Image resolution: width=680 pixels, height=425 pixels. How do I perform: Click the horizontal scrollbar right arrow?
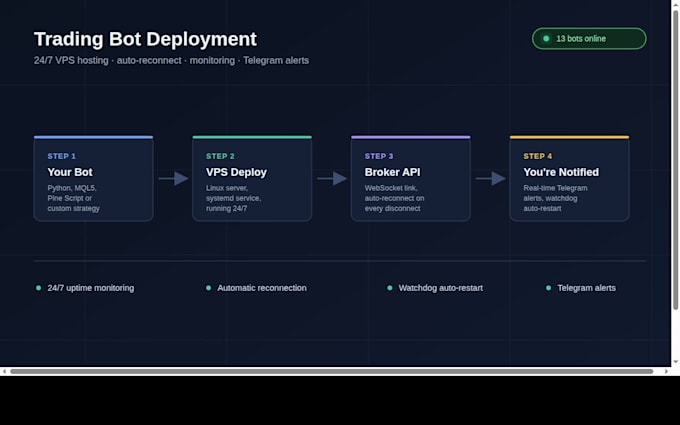667,372
